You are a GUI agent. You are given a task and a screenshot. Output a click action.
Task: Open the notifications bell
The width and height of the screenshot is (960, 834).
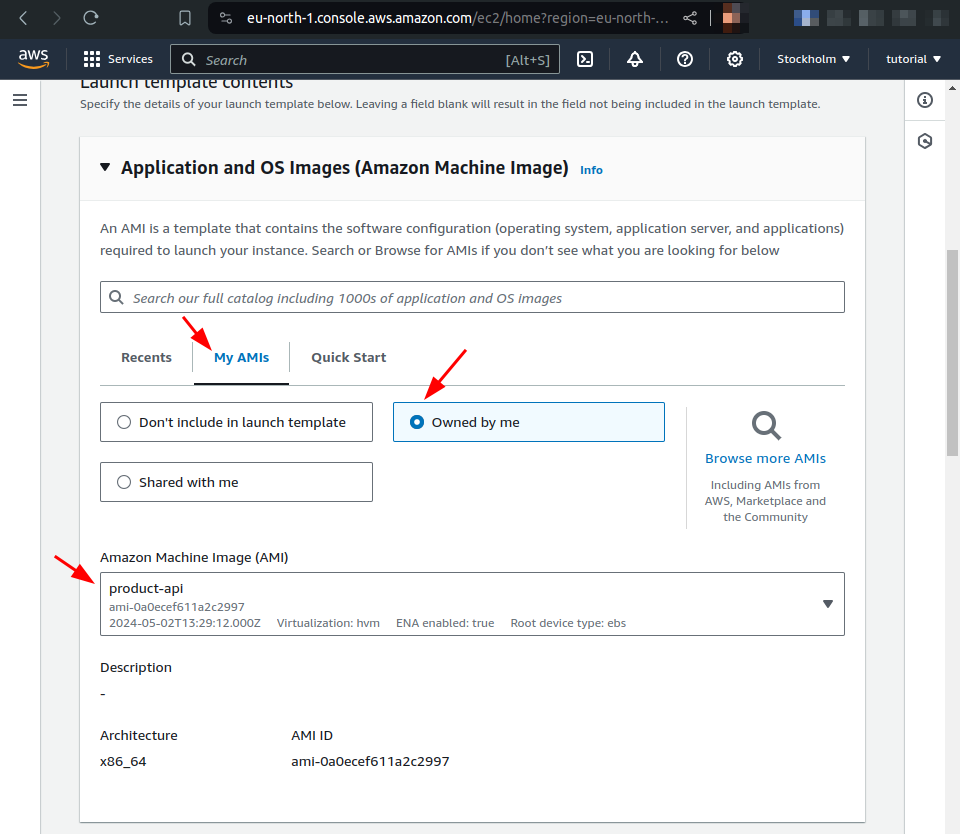[635, 59]
